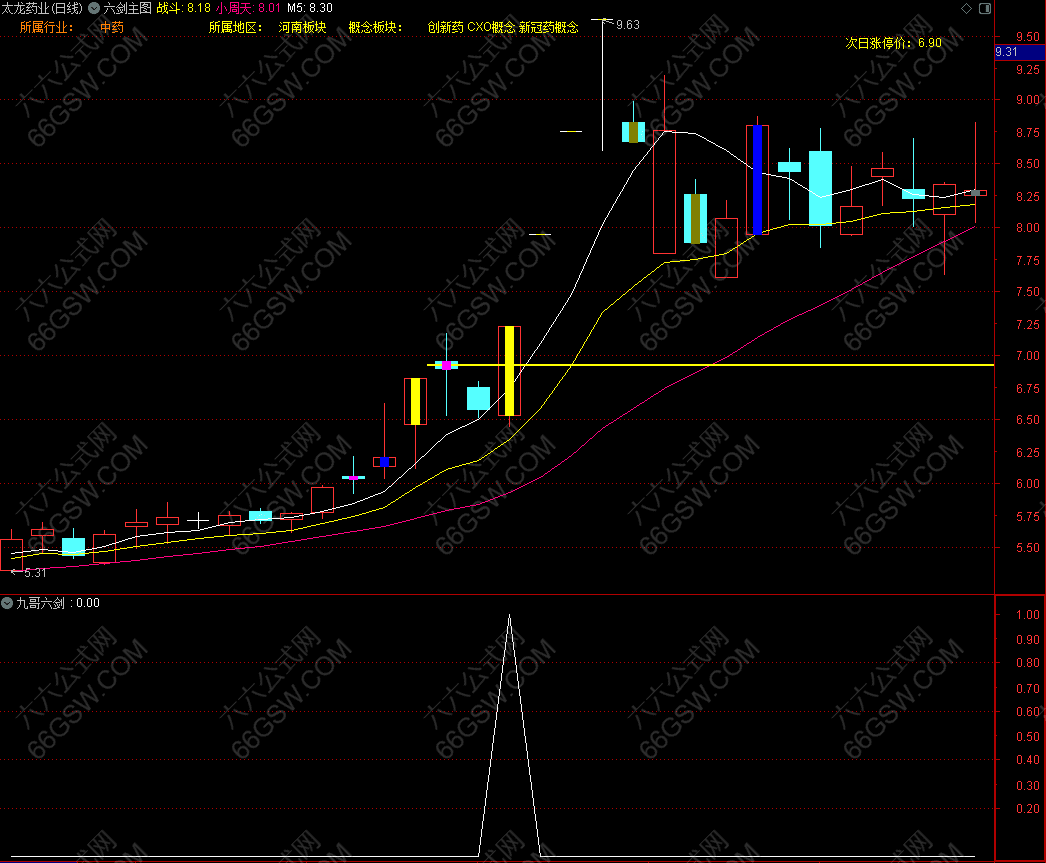Image resolution: width=1046 pixels, height=863 pixels.
Task: Click the 战斗 8.18 indicator value
Action: click(183, 7)
